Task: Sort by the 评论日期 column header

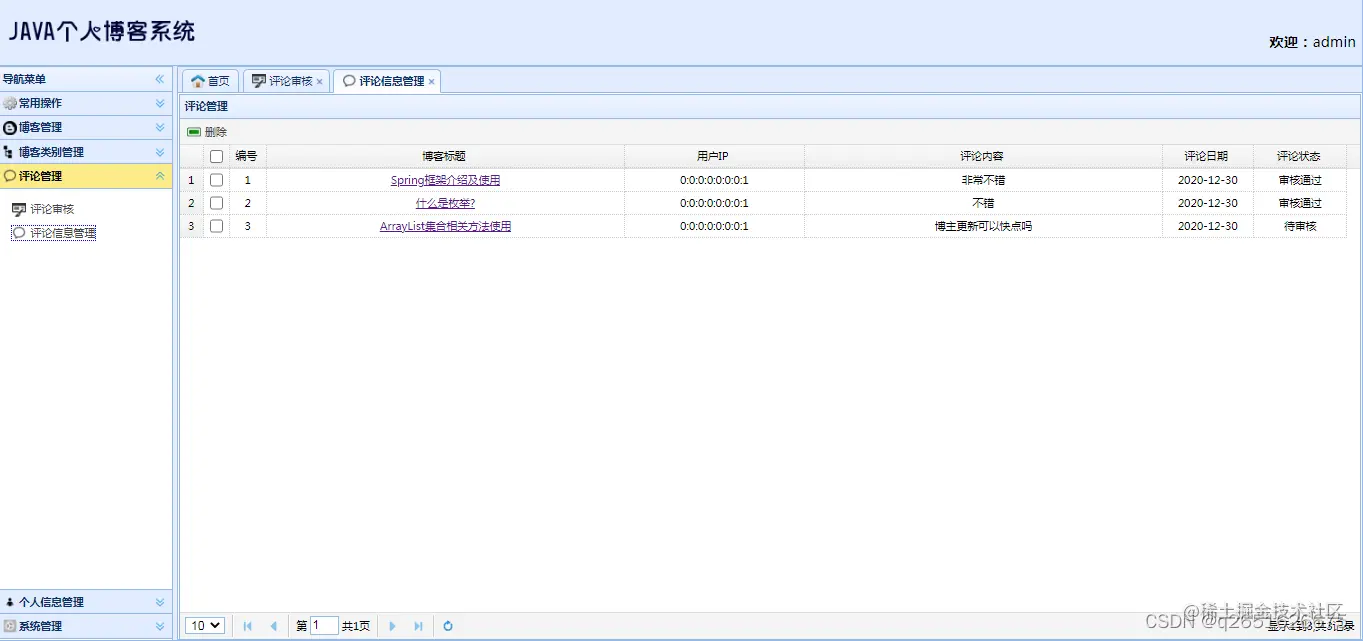Action: (x=1207, y=156)
